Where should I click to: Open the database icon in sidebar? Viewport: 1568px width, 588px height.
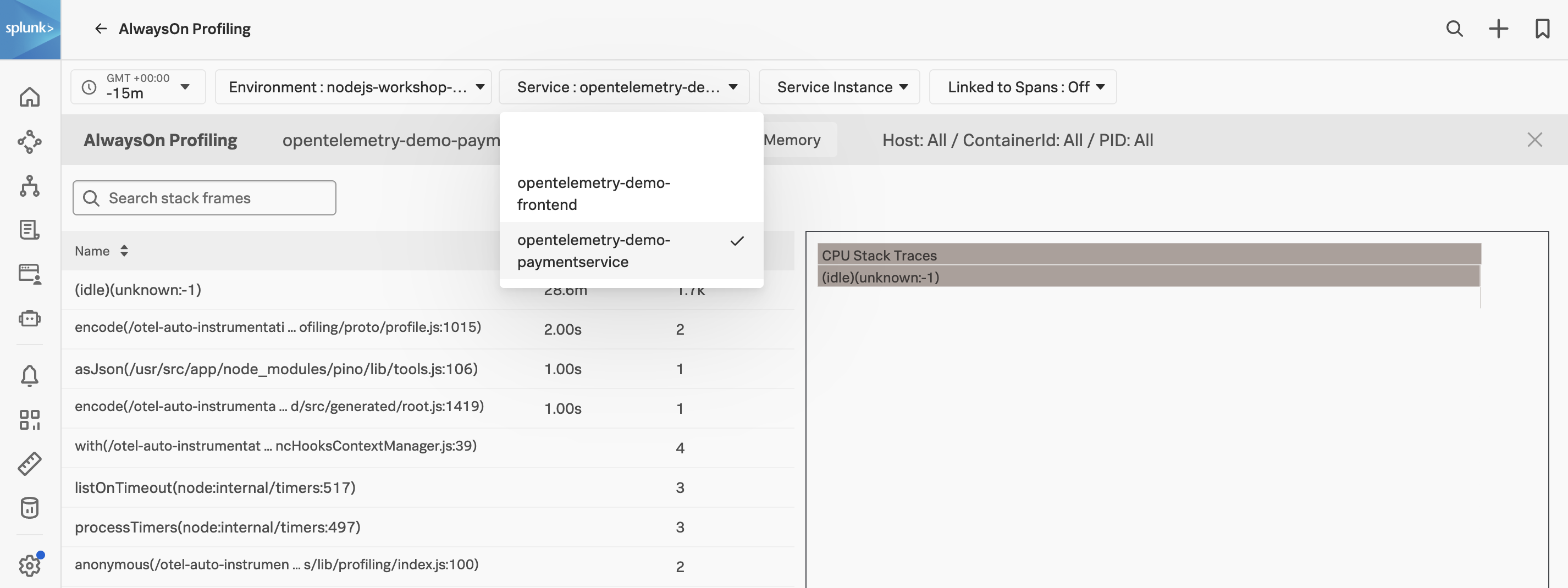pyautogui.click(x=29, y=507)
